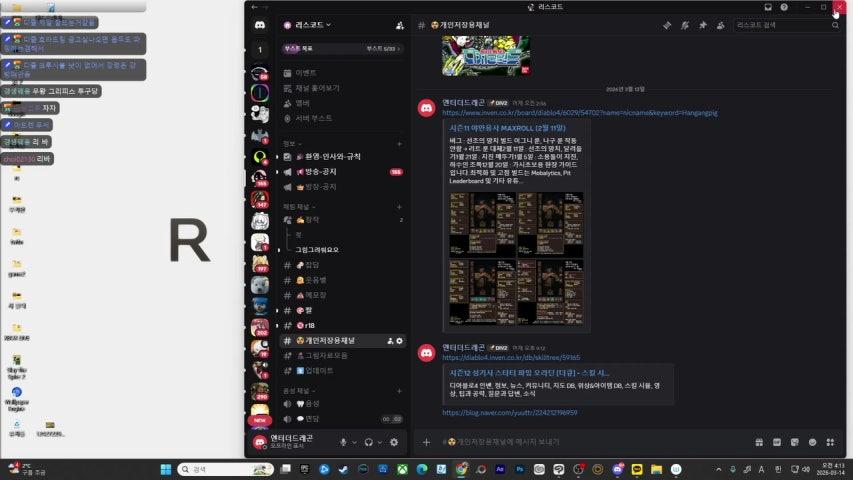
Task: Open the 방송-공지 announcement channel
Action: coord(343,172)
